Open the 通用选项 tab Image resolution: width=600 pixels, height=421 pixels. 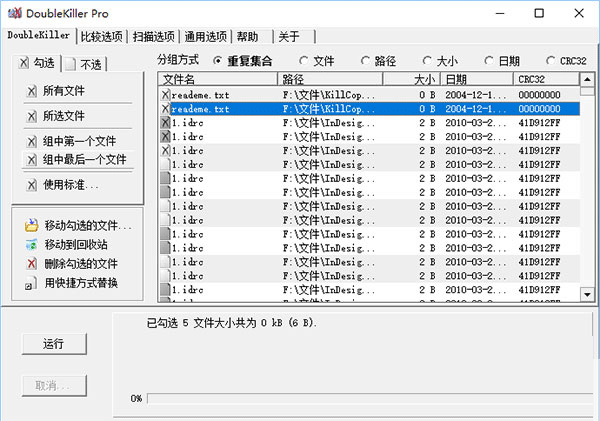pos(205,37)
